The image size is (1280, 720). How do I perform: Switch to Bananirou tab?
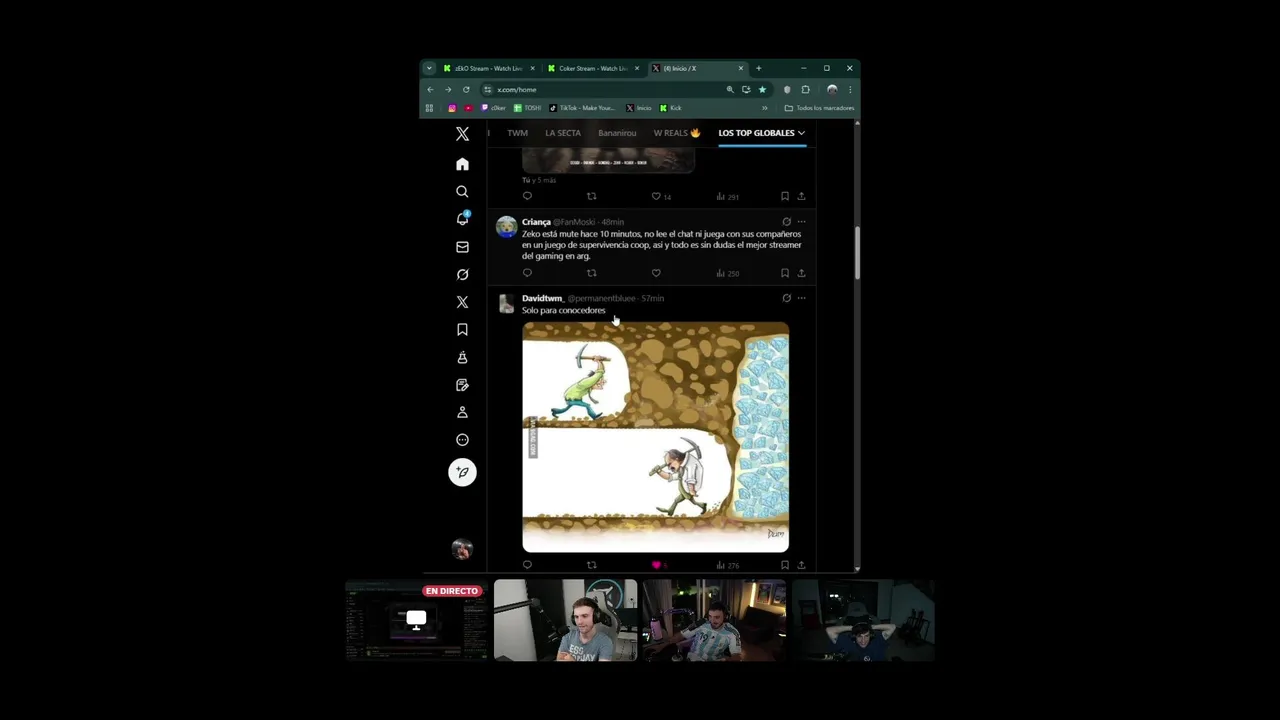617,133
